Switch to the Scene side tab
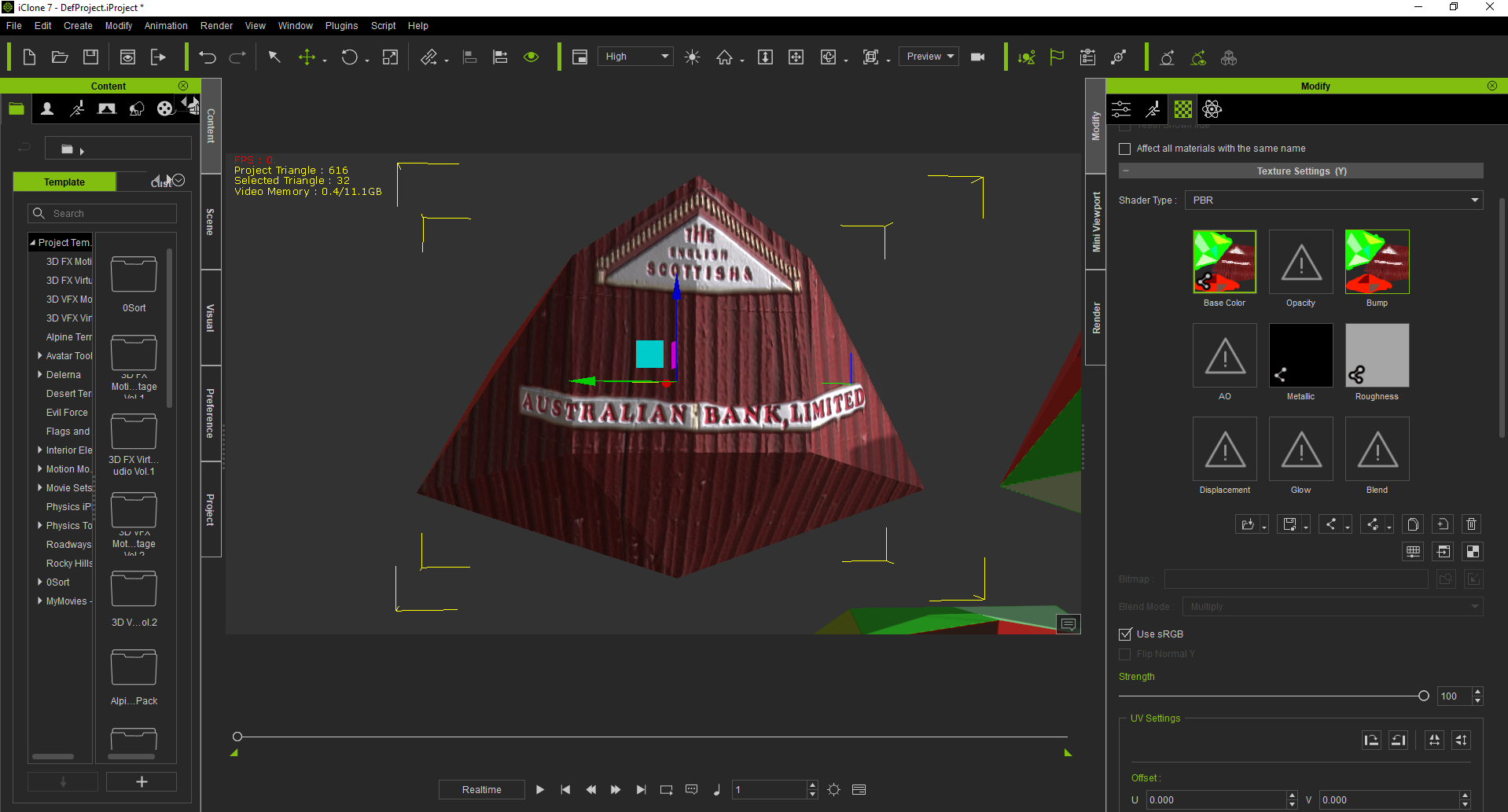The image size is (1508, 812). point(211,222)
